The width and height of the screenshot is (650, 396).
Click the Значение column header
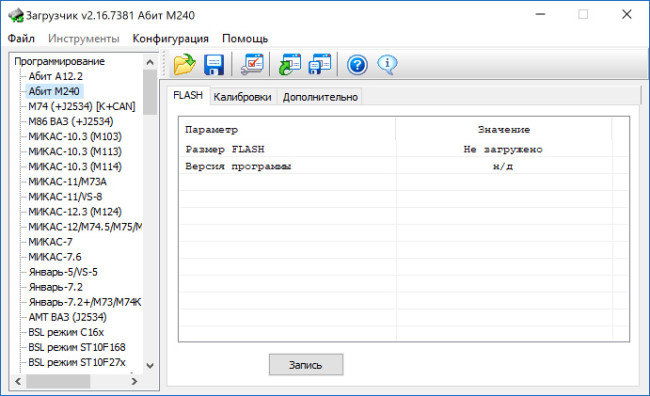click(x=504, y=130)
